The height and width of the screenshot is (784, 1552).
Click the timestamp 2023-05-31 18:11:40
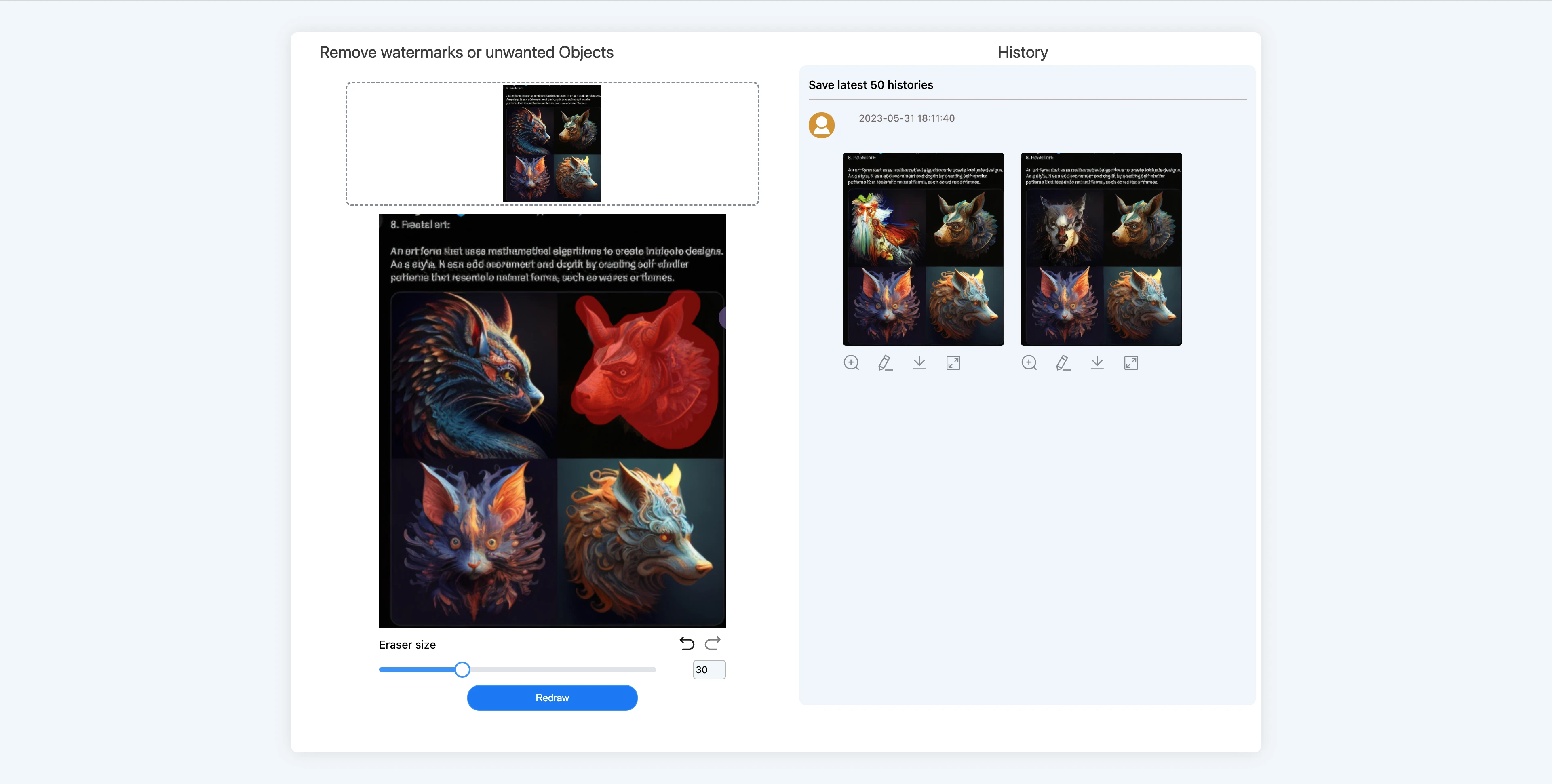point(906,118)
